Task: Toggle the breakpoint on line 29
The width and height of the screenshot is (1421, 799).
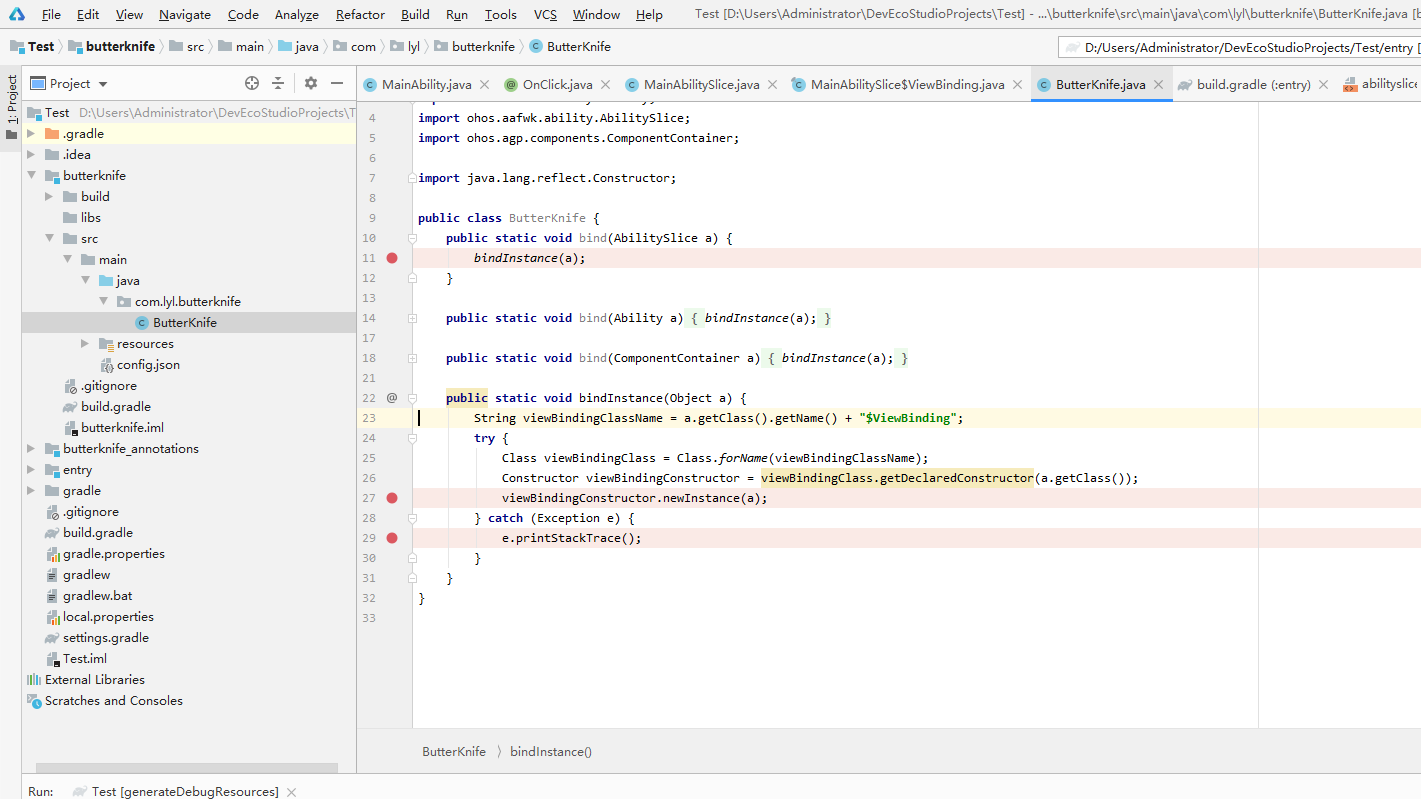Action: coord(392,538)
